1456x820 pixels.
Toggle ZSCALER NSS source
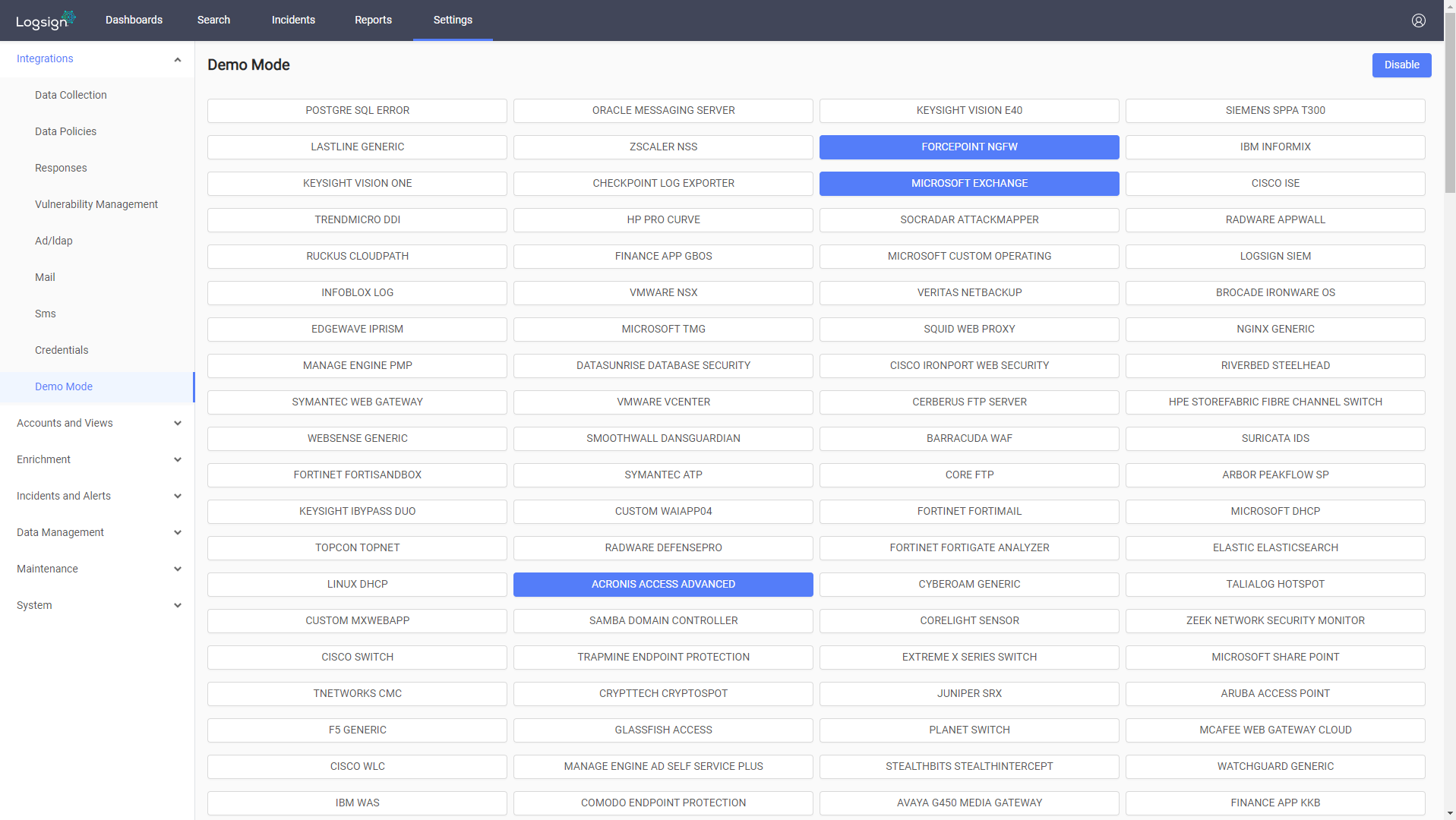point(663,147)
